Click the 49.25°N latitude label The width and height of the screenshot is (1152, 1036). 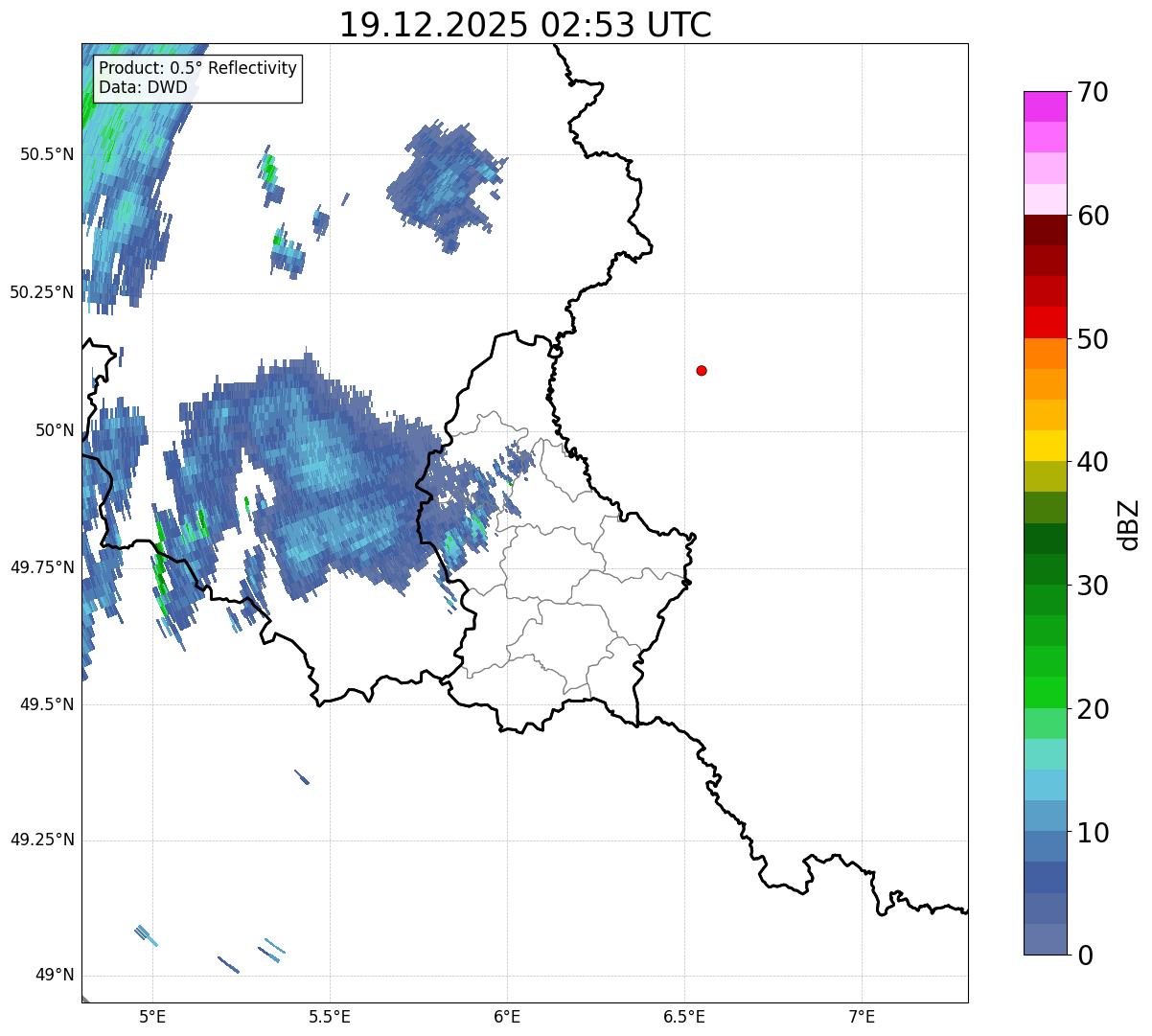coord(42,840)
